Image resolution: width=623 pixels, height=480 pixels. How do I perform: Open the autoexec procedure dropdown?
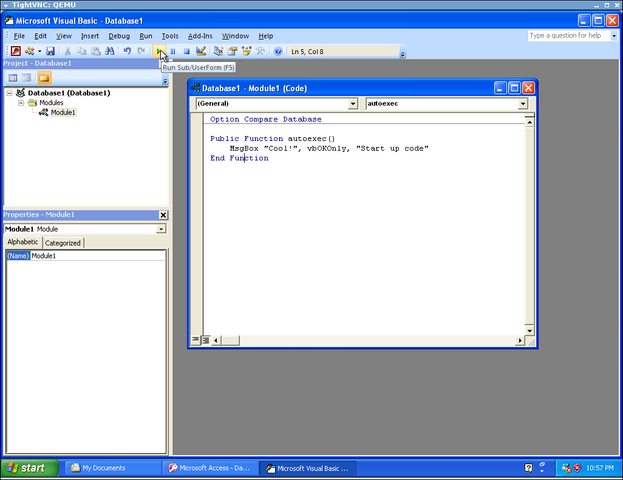tap(523, 104)
